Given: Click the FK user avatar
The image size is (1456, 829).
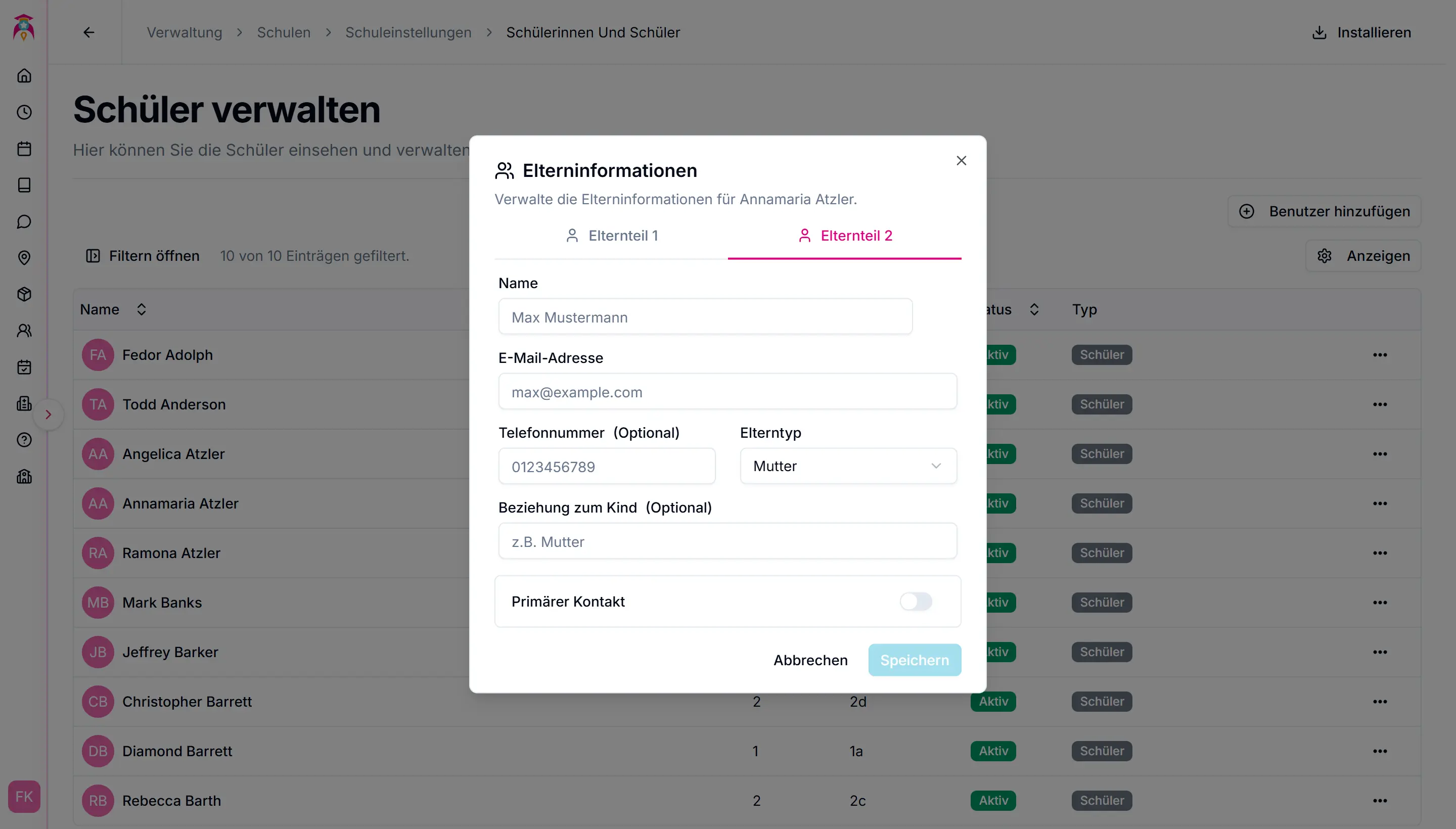Looking at the screenshot, I should click(x=24, y=796).
